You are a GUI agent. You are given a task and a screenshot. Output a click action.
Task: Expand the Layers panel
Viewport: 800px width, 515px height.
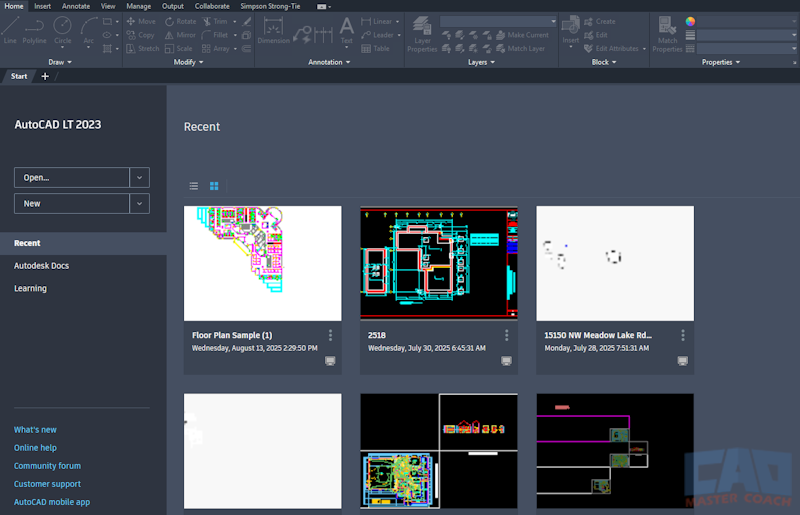point(481,62)
